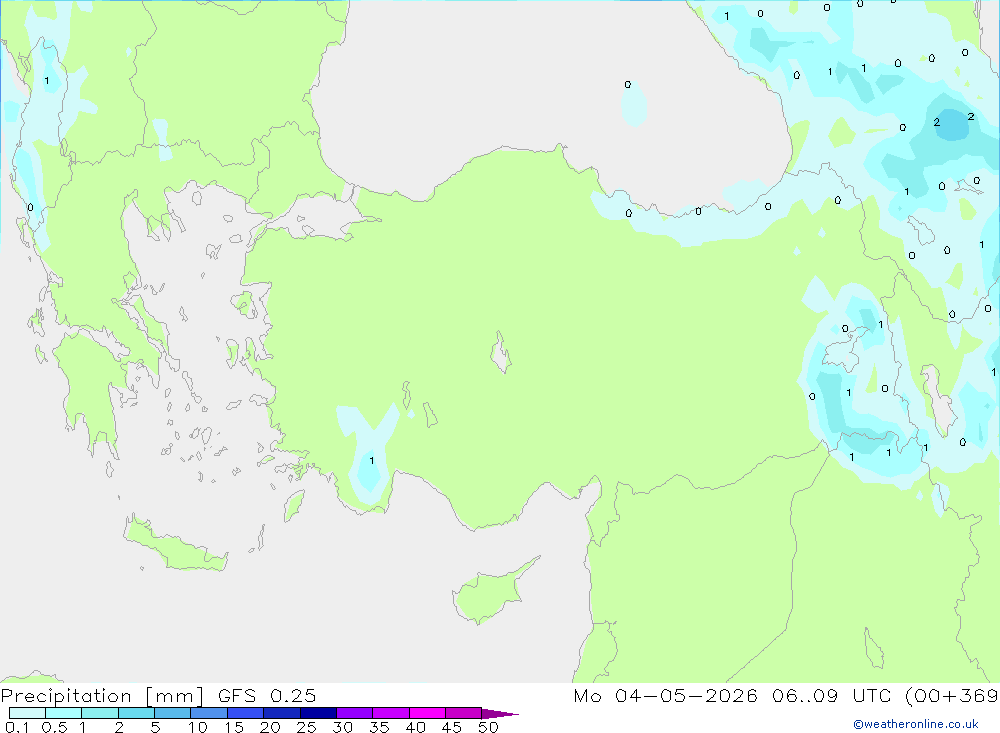Click the legend label 0.5
This screenshot has height=733, width=1000.
[x=54, y=727]
